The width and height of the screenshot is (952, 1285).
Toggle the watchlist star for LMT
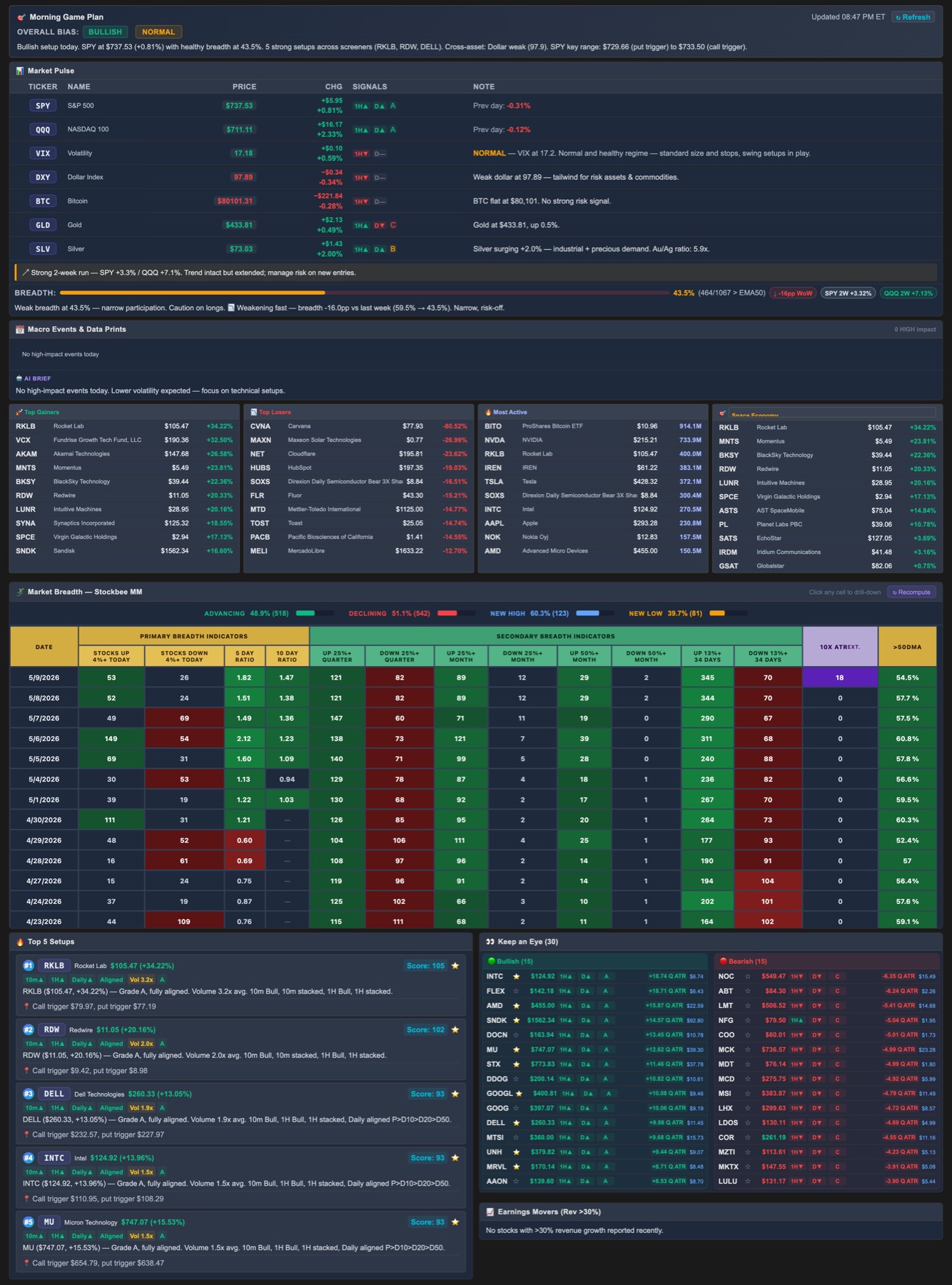(x=748, y=1005)
